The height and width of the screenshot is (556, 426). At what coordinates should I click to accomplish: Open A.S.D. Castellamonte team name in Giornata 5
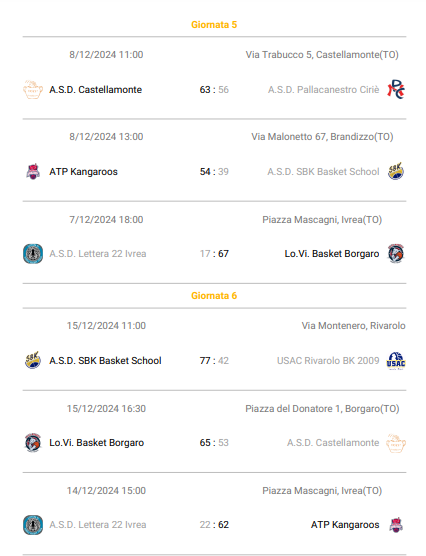95,90
